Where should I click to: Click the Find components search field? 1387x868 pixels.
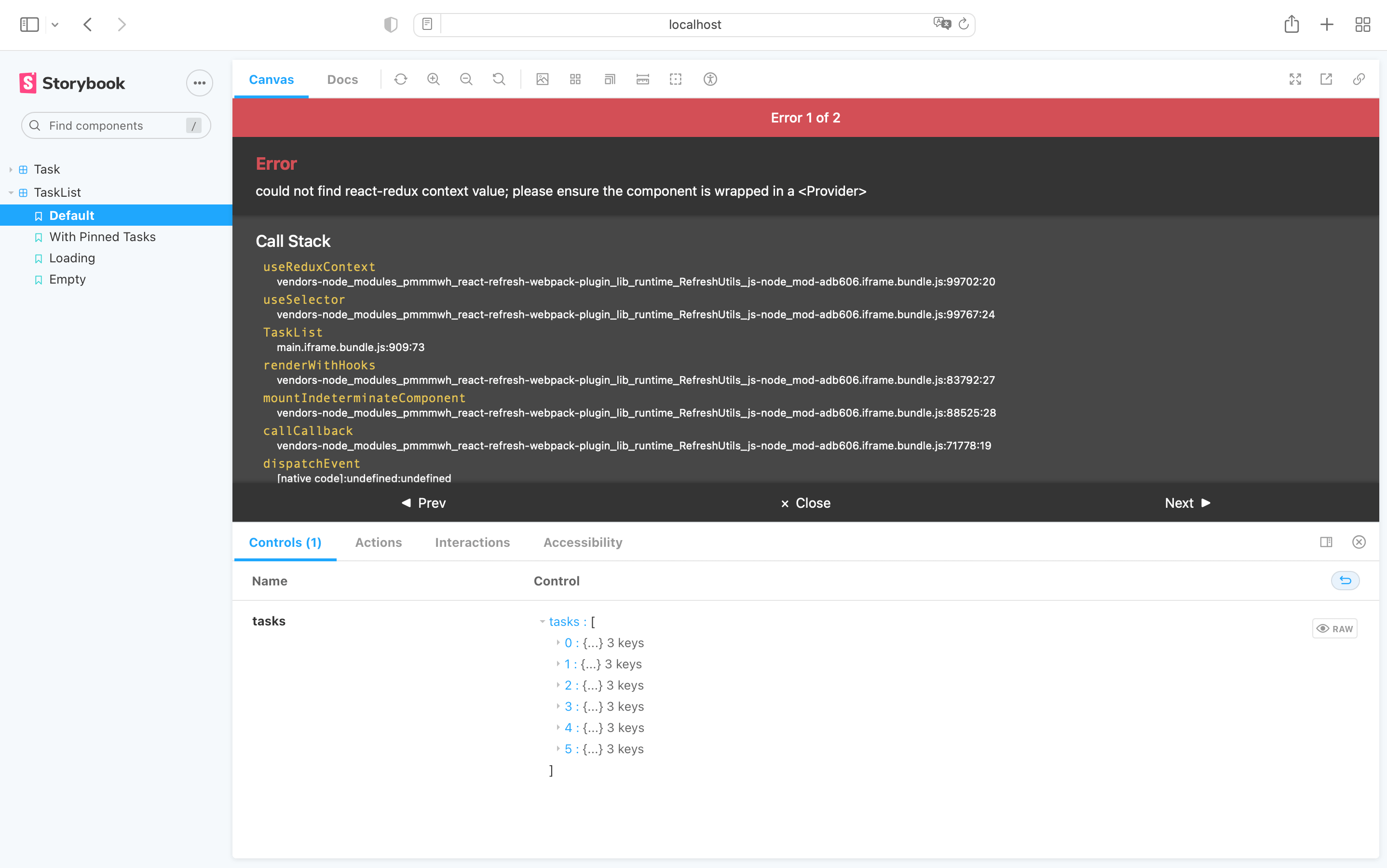click(x=115, y=125)
